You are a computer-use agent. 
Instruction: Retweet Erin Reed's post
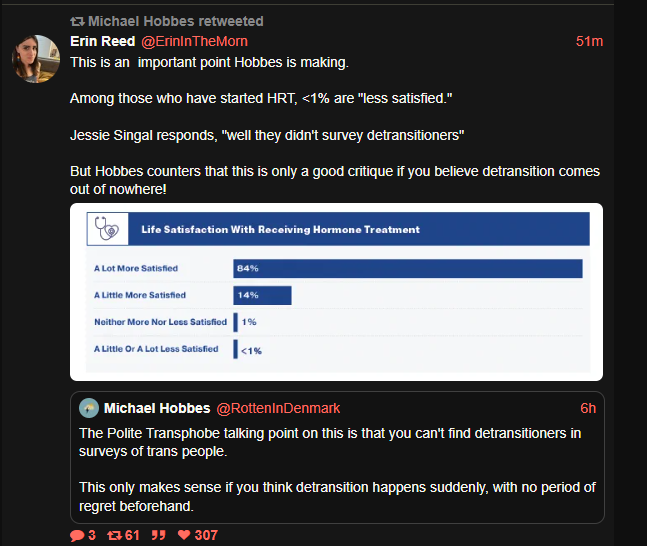114,535
